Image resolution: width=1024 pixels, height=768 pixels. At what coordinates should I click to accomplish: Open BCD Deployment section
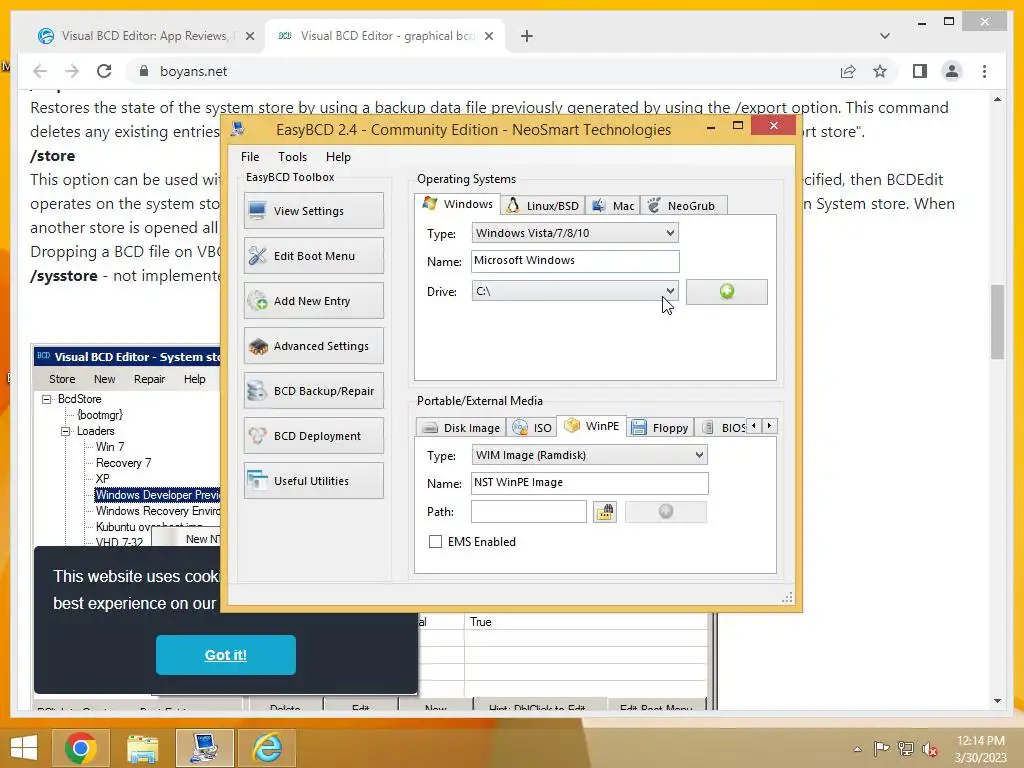313,436
